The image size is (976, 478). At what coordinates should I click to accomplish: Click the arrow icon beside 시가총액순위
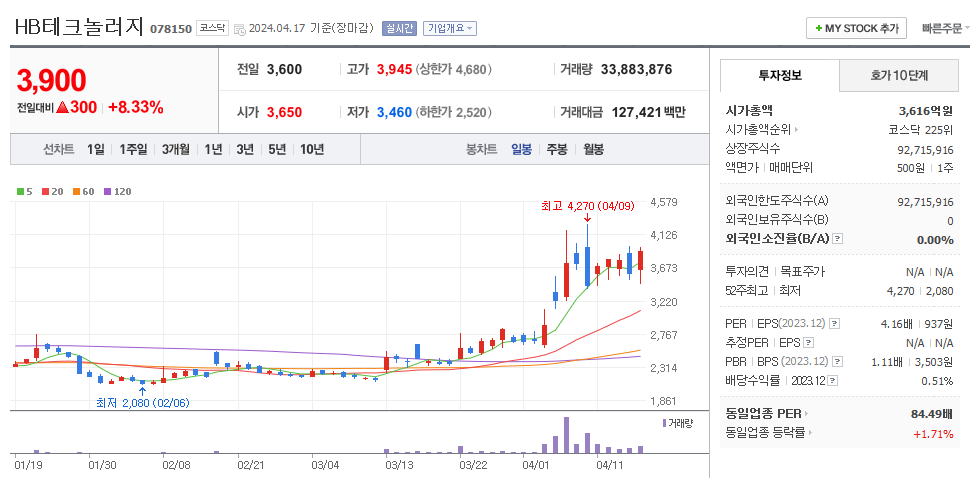coord(796,130)
